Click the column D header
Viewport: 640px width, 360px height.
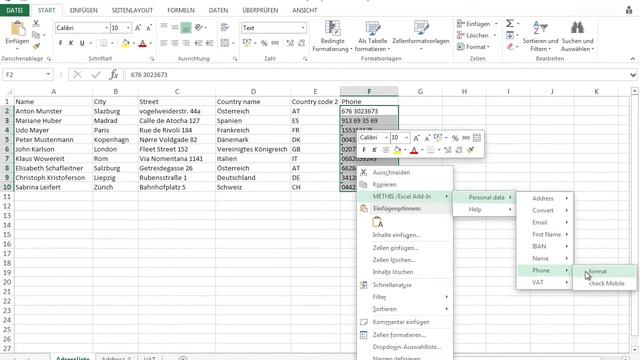pos(253,91)
